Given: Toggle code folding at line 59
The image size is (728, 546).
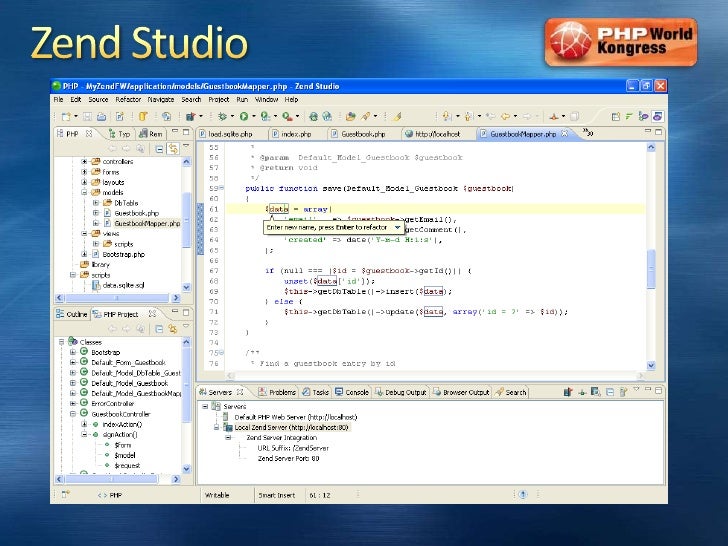Looking at the screenshot, I should click(221, 188).
